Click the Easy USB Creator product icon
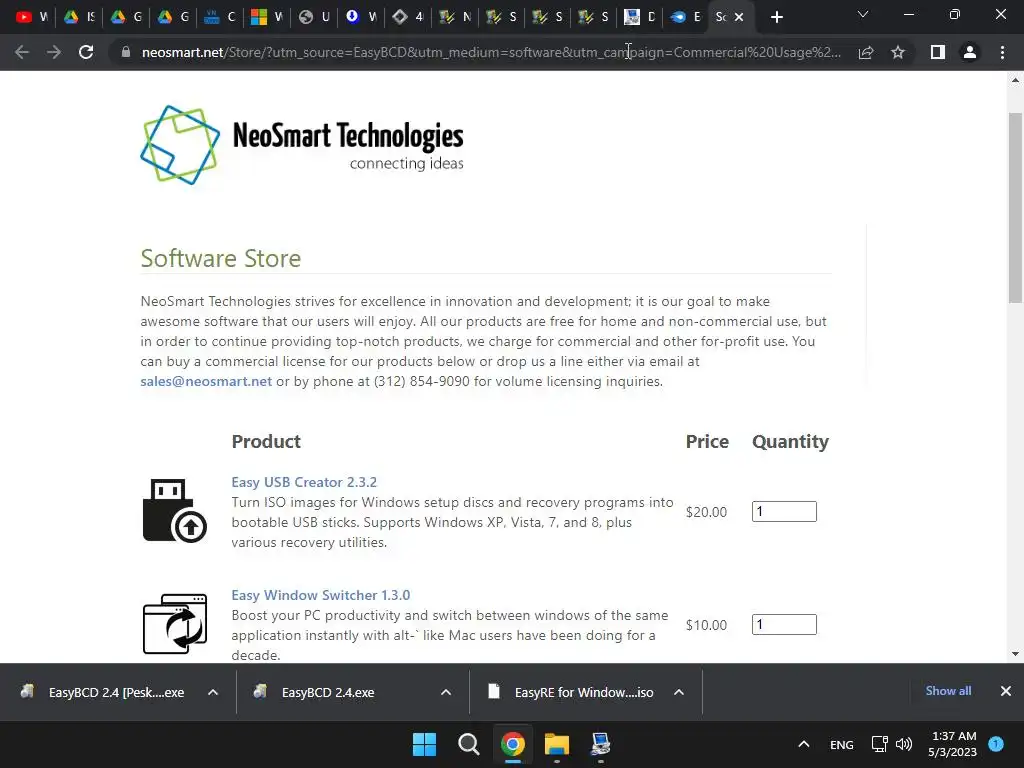1024x768 pixels. coord(174,511)
